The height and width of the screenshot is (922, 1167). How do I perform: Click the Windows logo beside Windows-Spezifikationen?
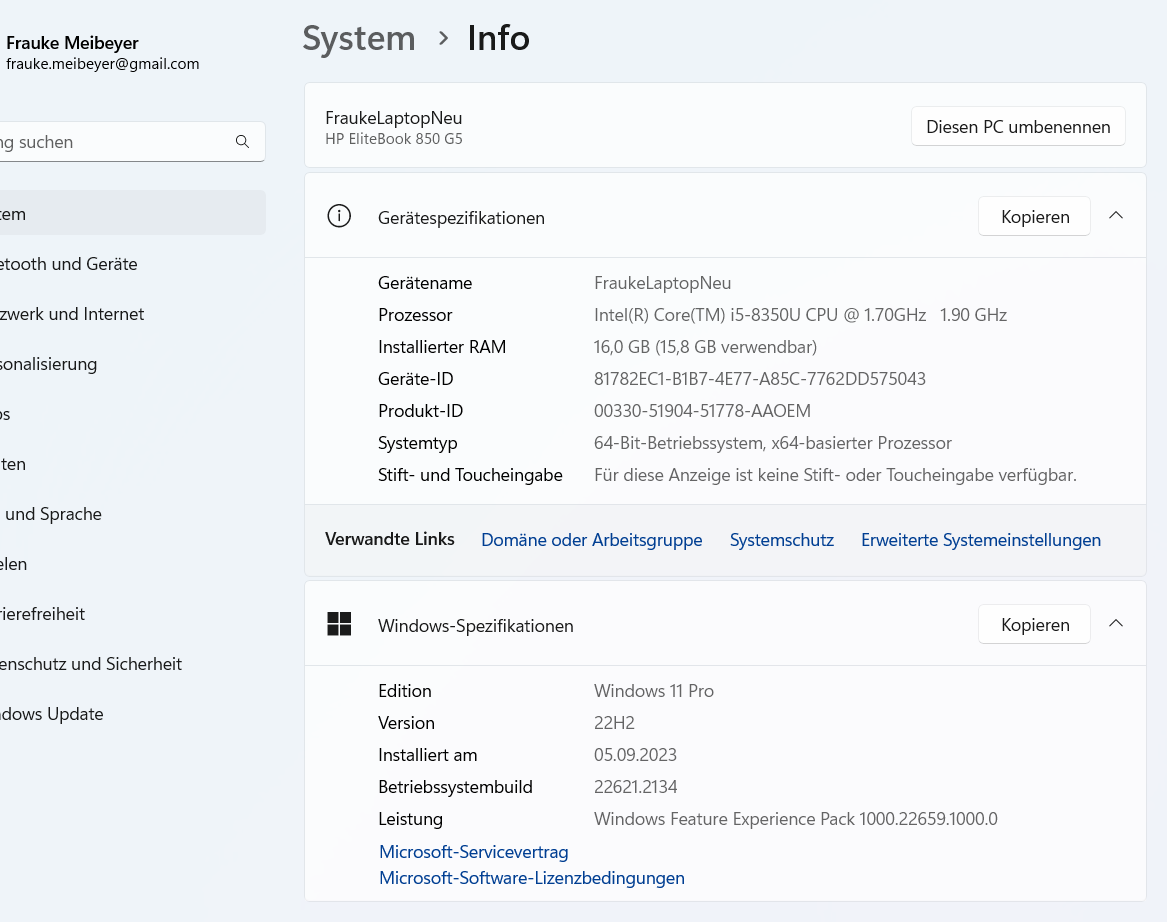(x=339, y=624)
